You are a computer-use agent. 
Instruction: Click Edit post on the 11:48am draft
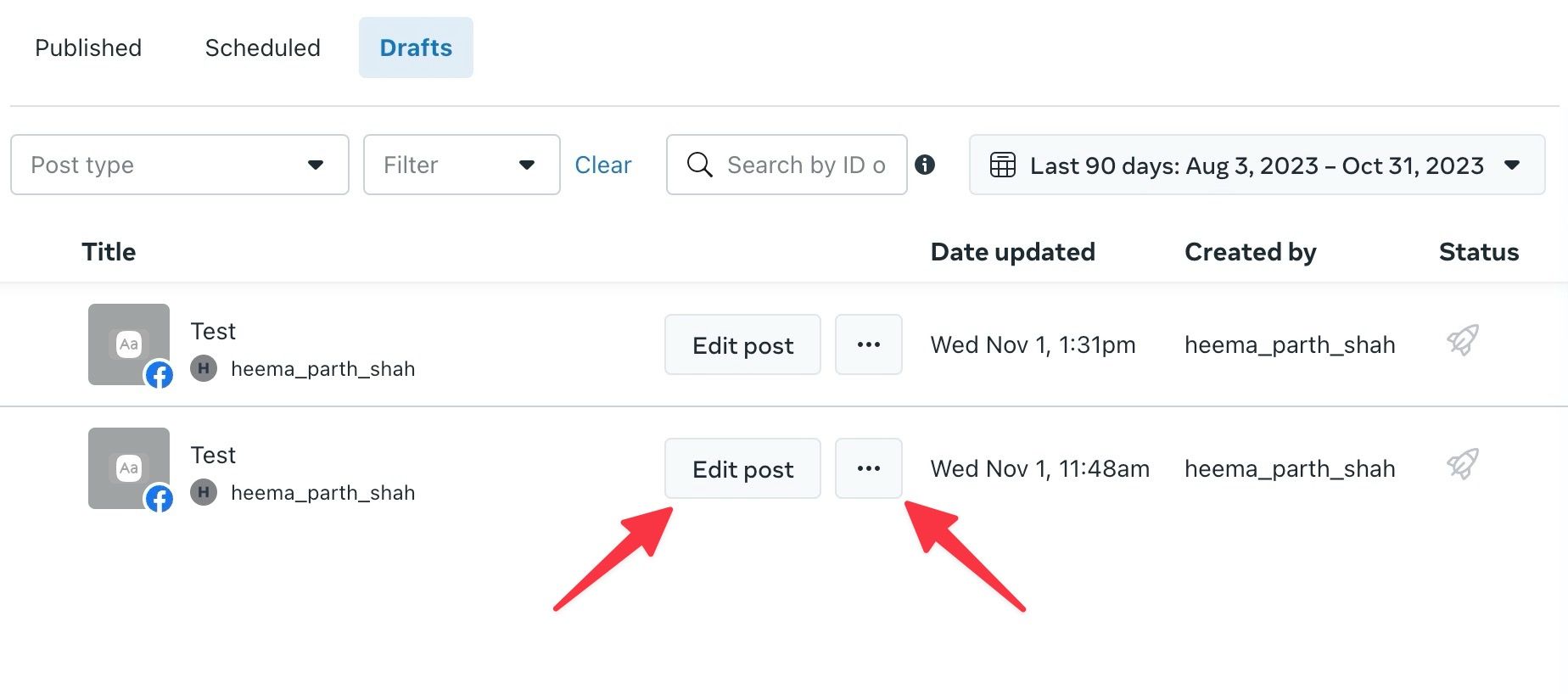742,468
